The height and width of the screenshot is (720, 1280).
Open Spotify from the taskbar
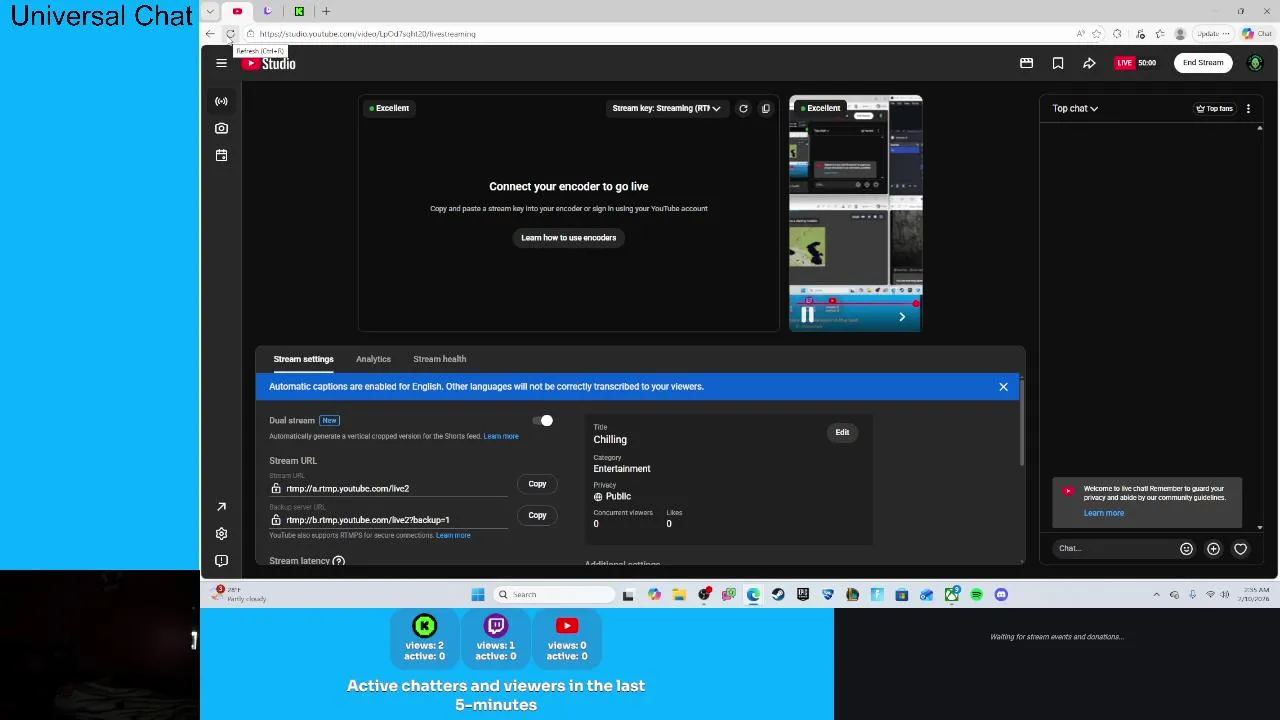pos(976,595)
